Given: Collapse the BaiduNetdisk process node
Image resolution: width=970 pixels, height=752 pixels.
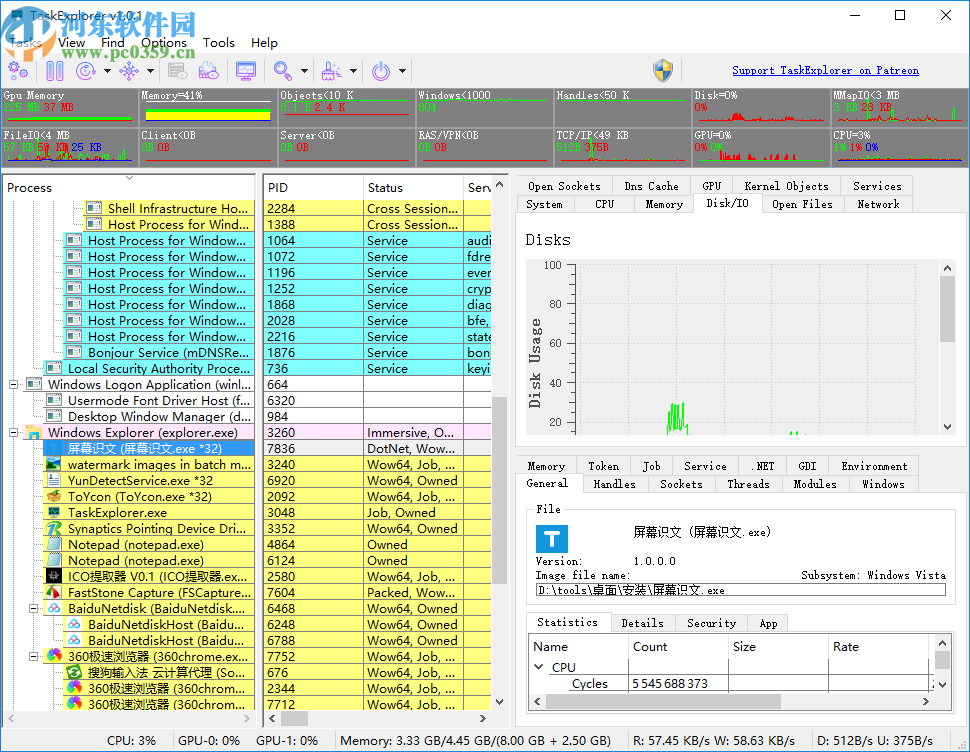Looking at the screenshot, I should coord(33,609).
